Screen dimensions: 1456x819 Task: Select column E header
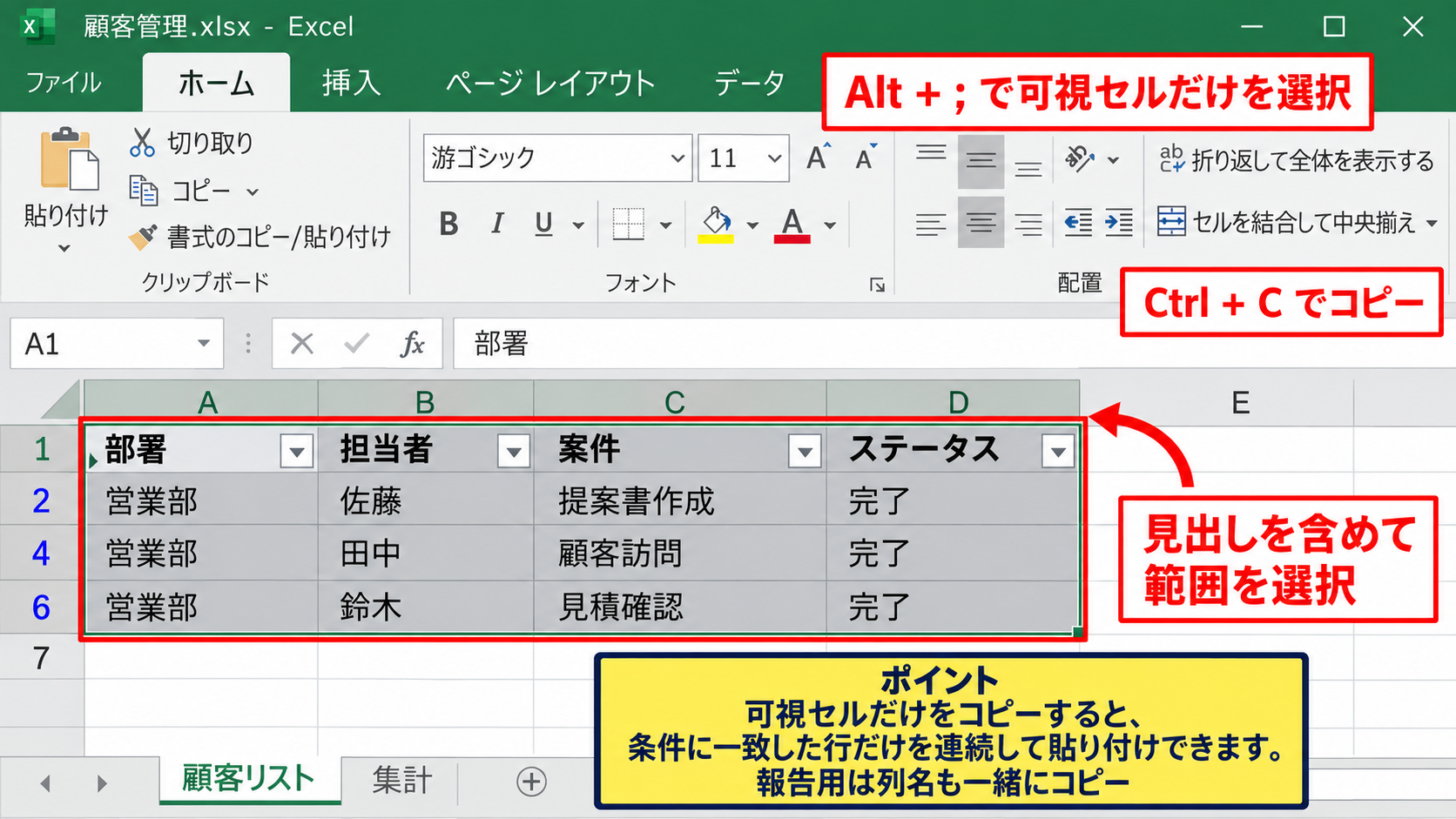point(1240,403)
